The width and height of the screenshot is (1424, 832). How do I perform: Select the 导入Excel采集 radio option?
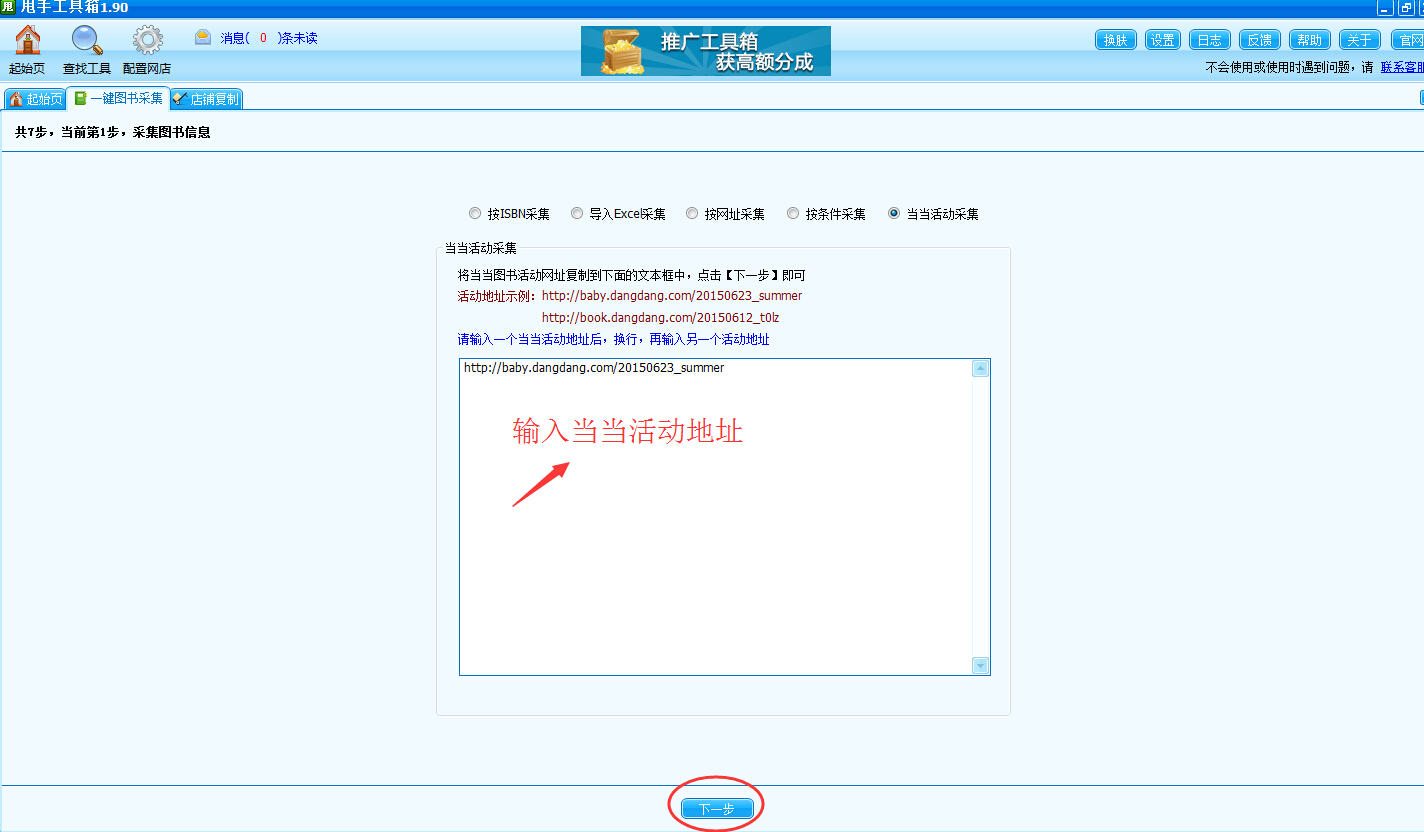tap(619, 214)
